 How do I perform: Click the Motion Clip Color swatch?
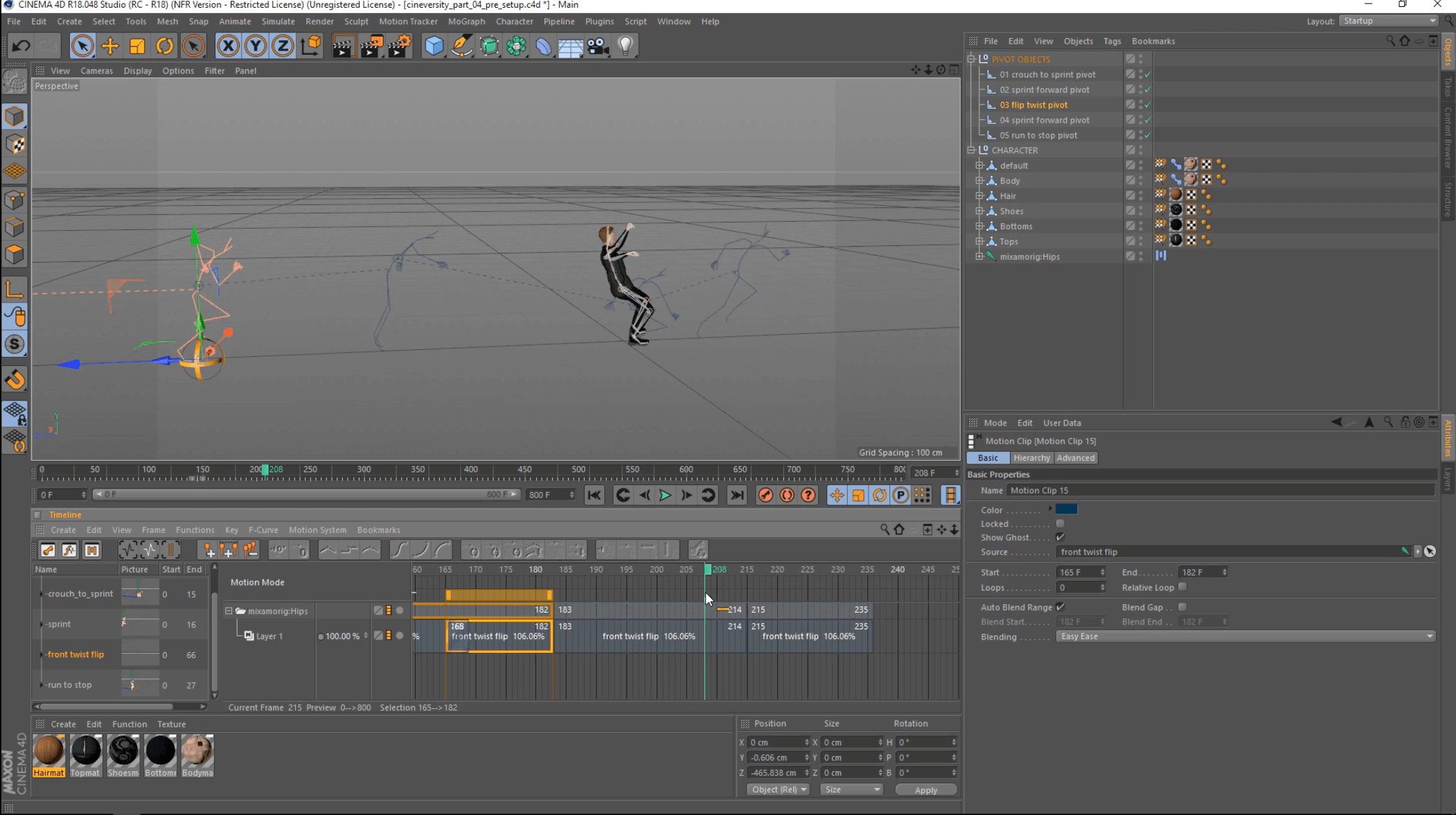pos(1066,509)
